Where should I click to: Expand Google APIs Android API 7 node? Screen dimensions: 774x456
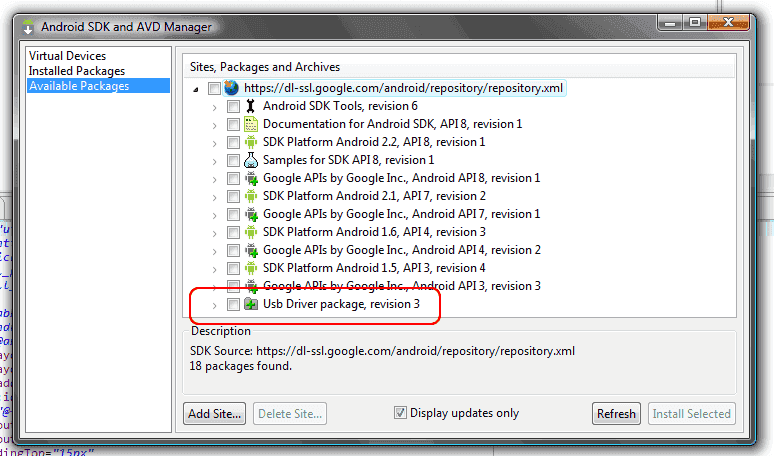[214, 215]
